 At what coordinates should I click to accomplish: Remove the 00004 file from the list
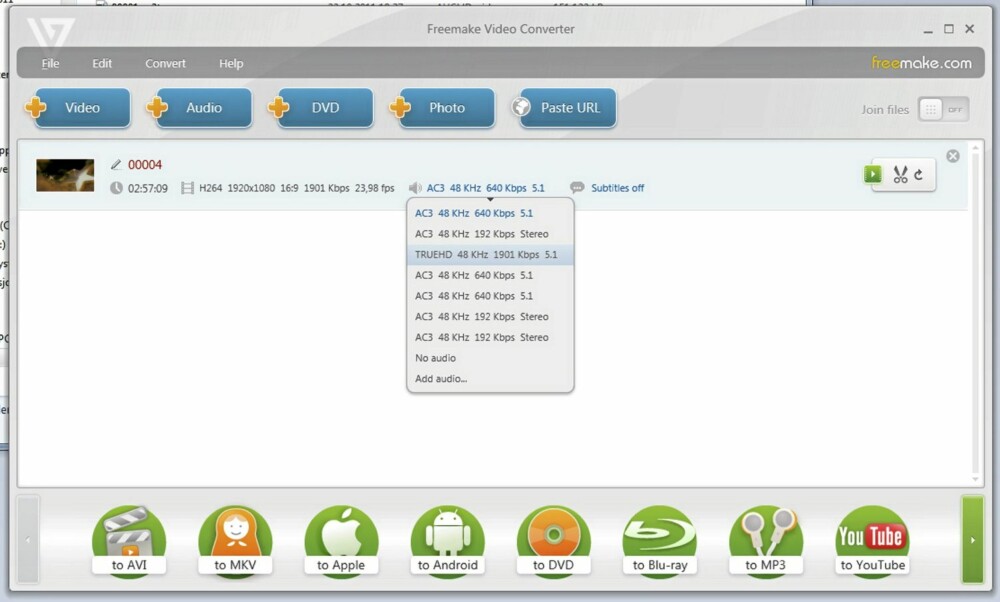pyautogui.click(x=953, y=156)
